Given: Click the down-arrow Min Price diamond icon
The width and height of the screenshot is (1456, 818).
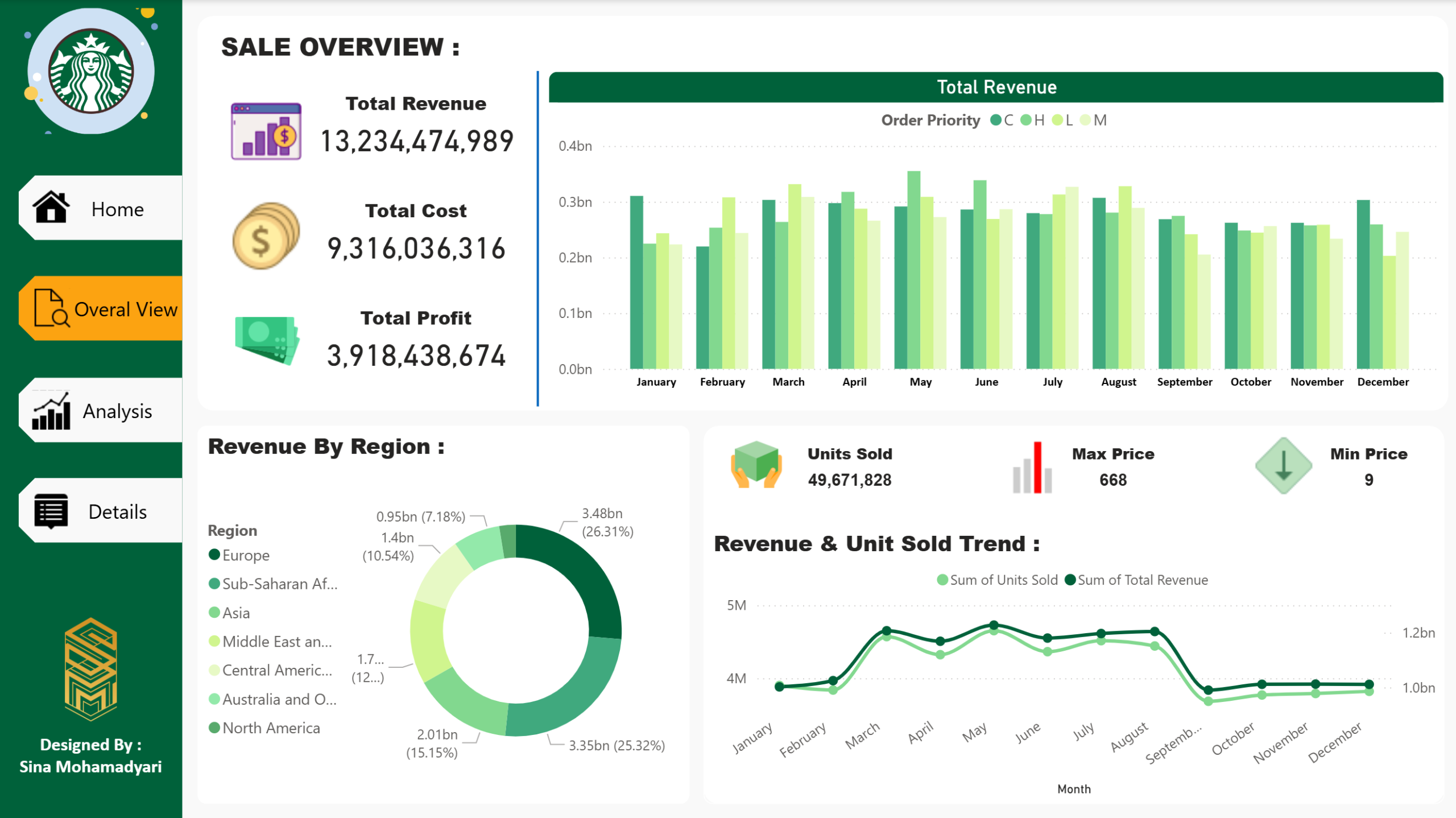Looking at the screenshot, I should 1283,465.
